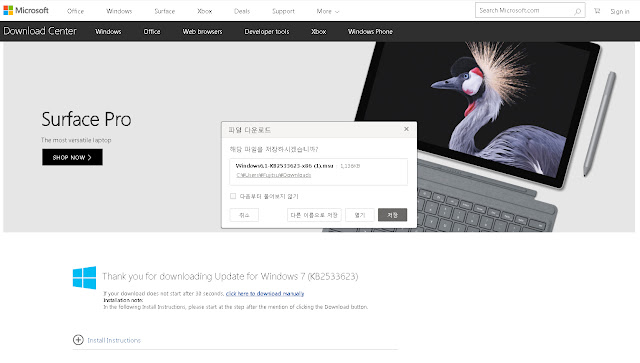
Task: Click the dialog's cancel button
Action: click(244, 215)
